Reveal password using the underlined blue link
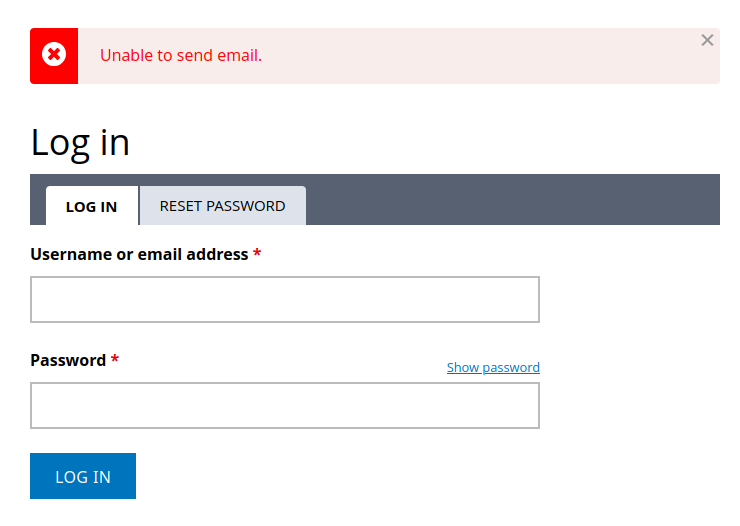Screen dimensions: 740x526 click(493, 367)
